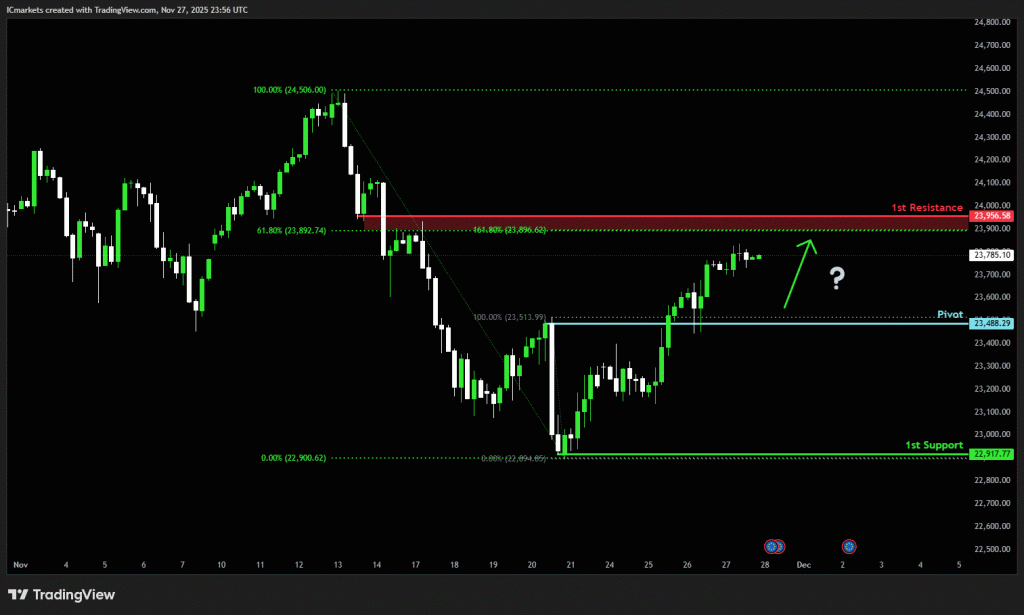Click the ICmarkets TradingView attribution text
This screenshot has height=615, width=1024.
tap(127, 9)
